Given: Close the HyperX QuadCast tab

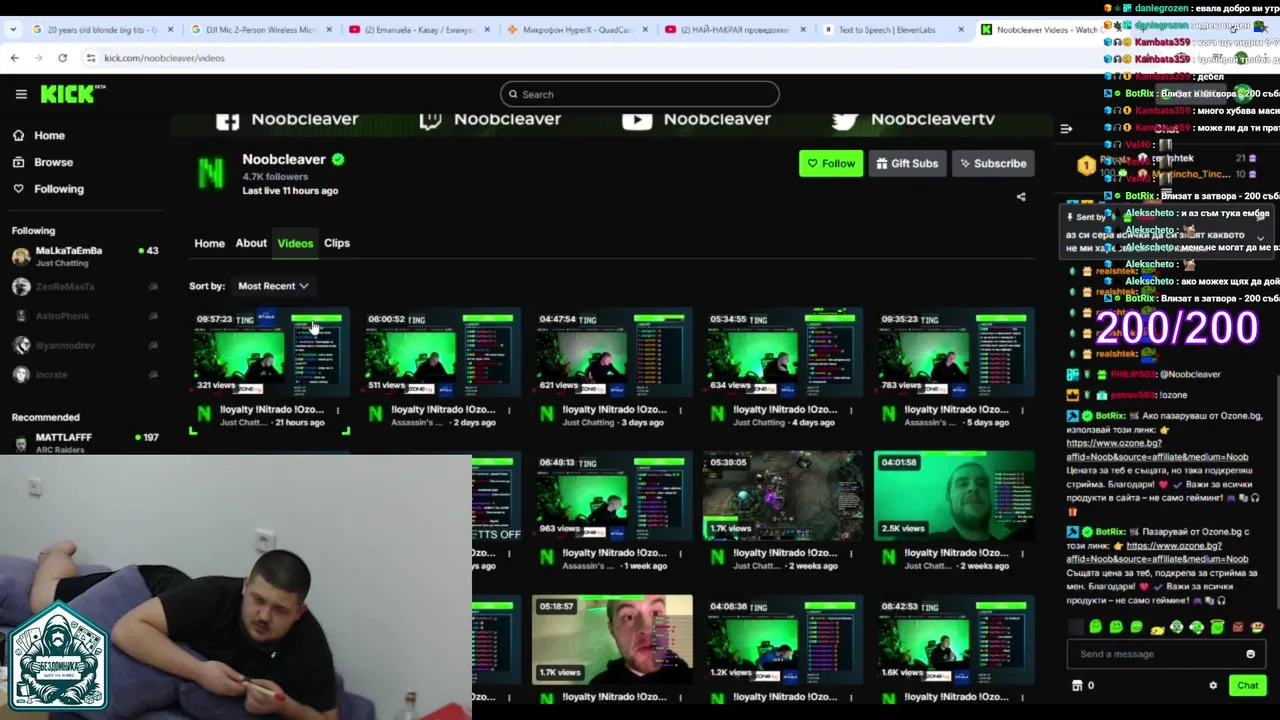Looking at the screenshot, I should pos(645,30).
